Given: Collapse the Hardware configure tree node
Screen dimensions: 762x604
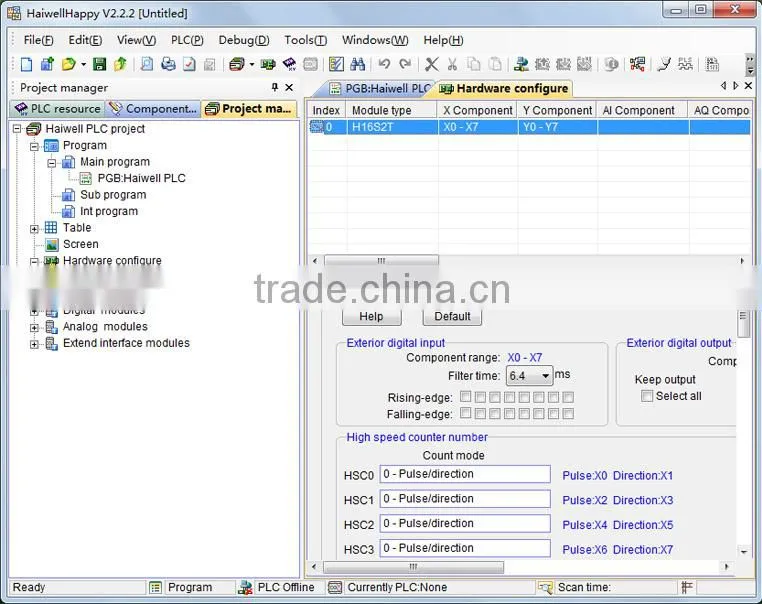Looking at the screenshot, I should coord(35,261).
